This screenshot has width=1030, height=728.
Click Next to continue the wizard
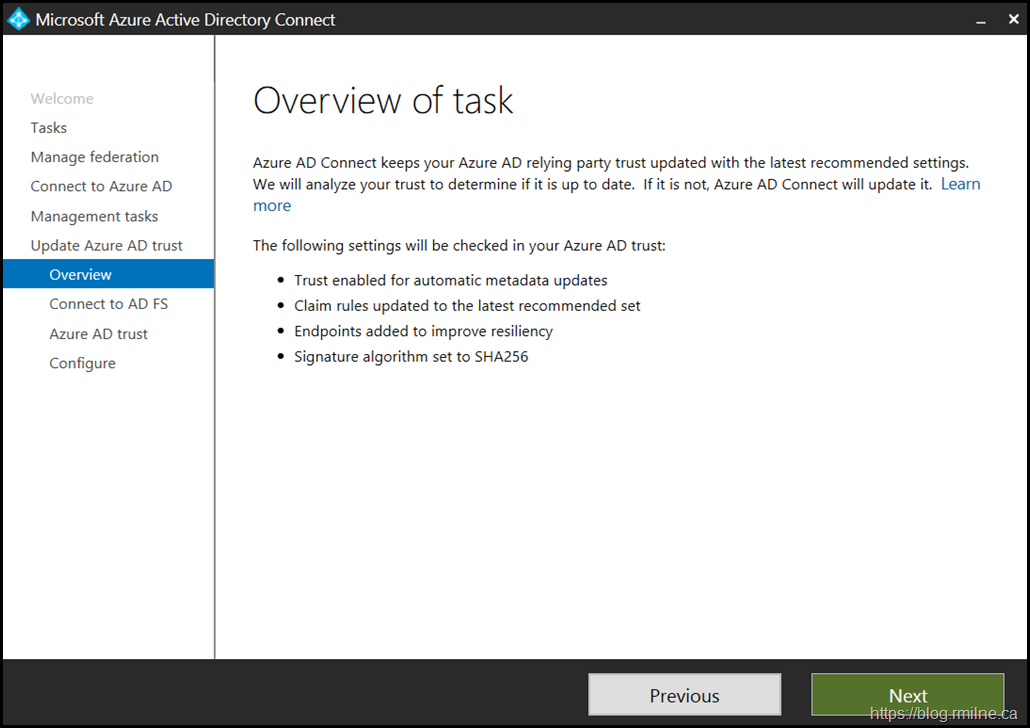click(x=907, y=695)
